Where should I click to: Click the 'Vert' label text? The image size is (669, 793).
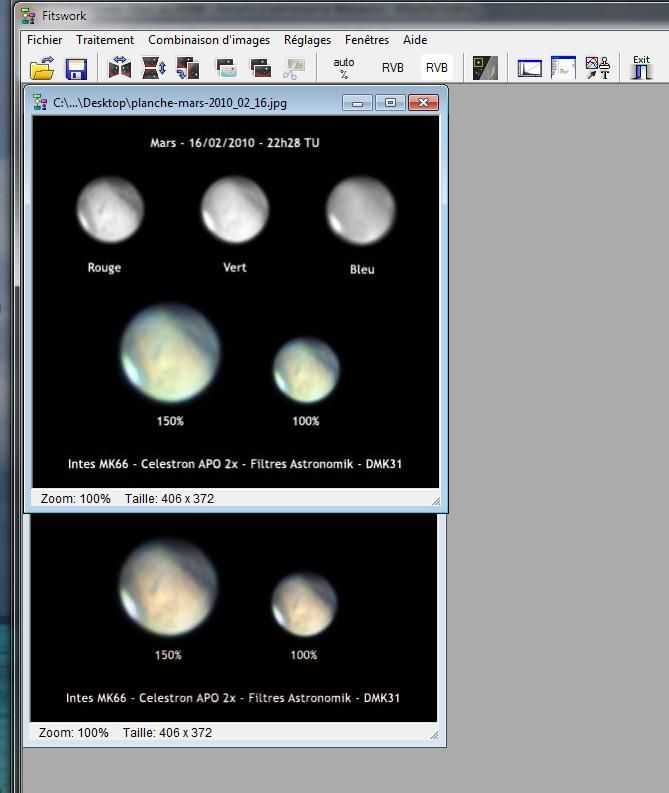pos(235,267)
